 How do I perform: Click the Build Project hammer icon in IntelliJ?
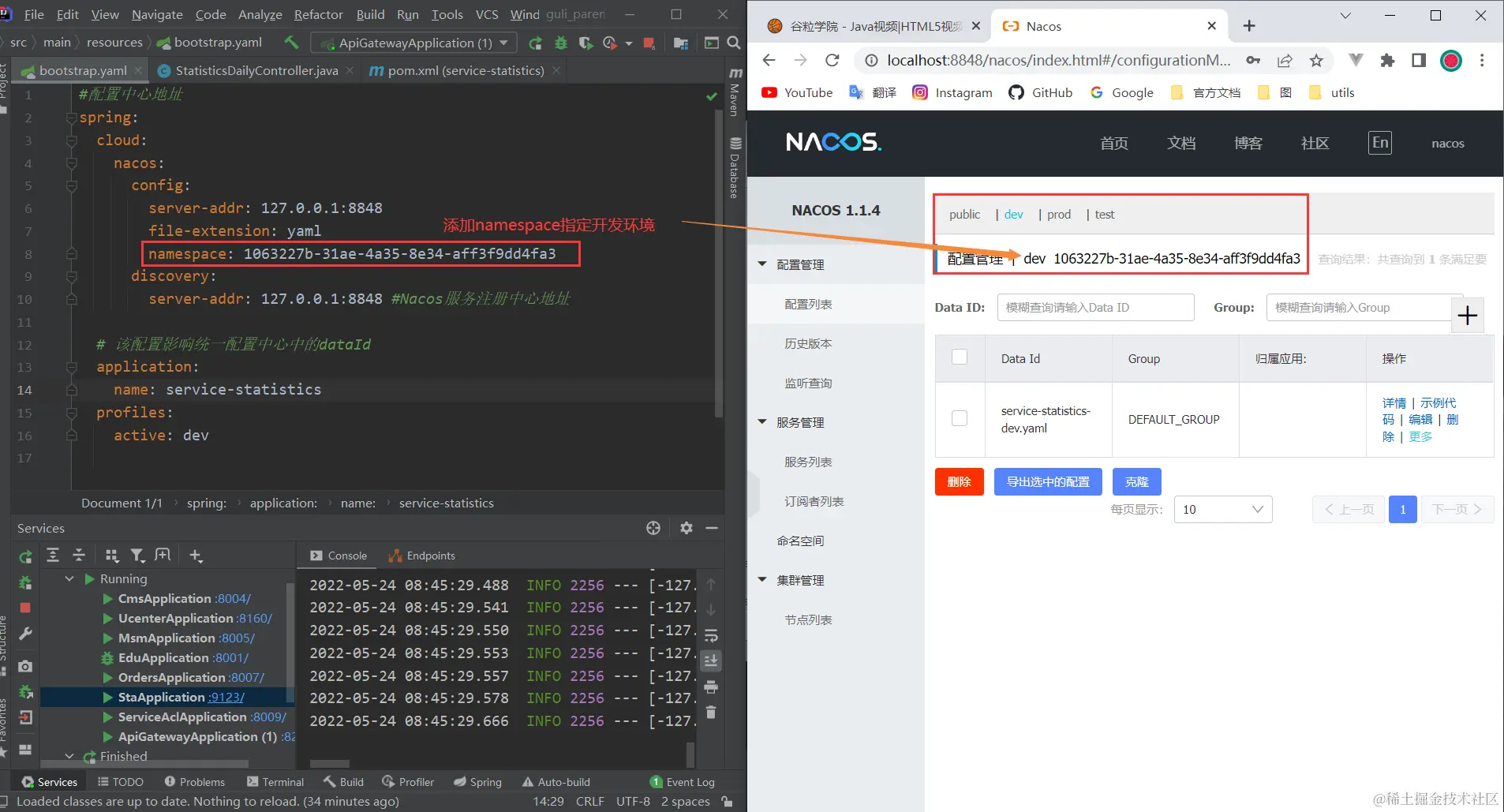(291, 43)
